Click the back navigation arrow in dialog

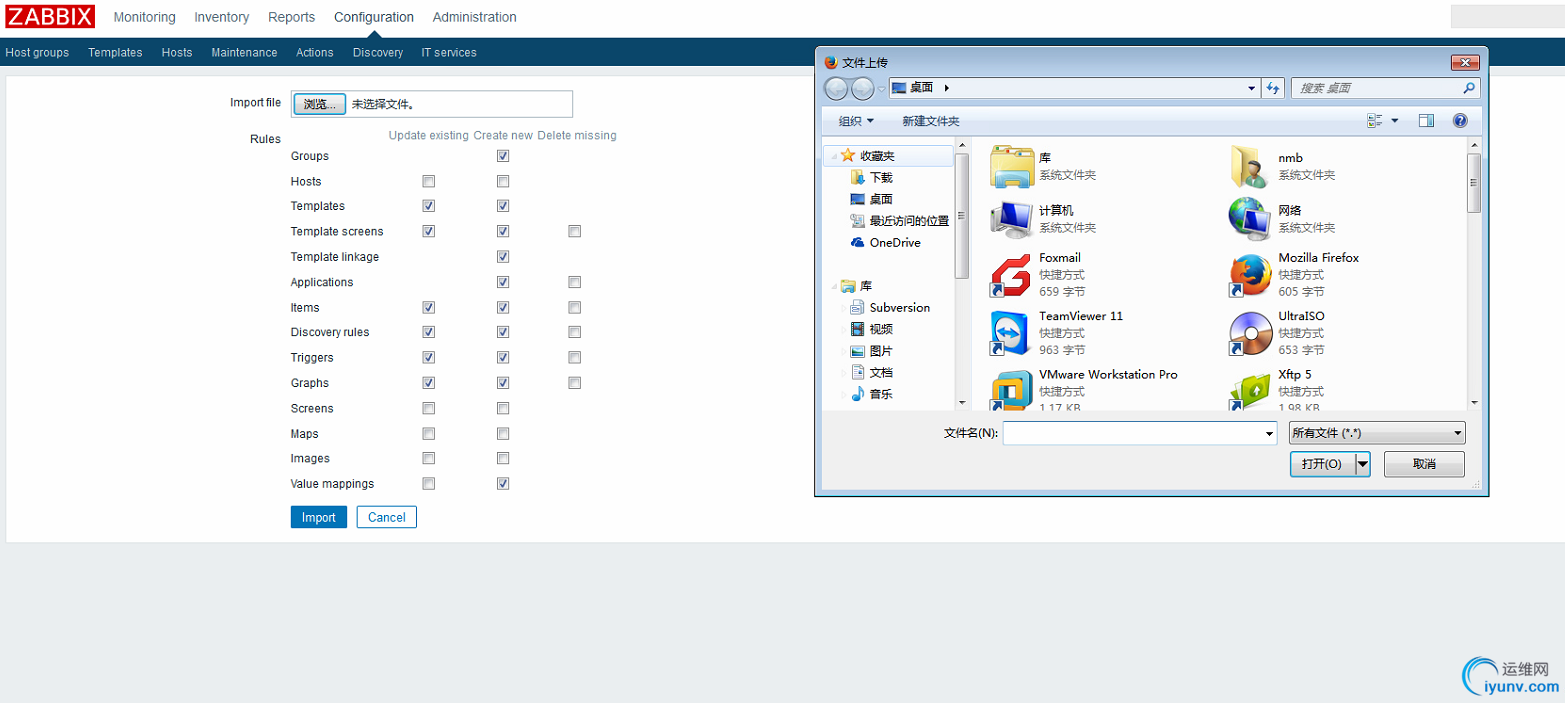click(836, 88)
